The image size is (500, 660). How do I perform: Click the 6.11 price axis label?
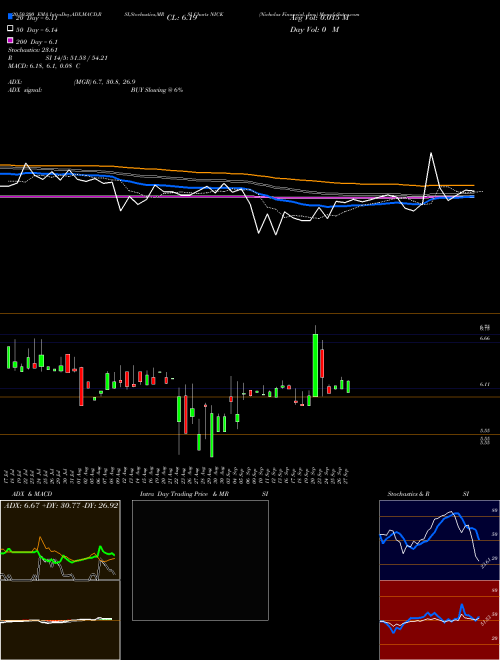(484, 384)
